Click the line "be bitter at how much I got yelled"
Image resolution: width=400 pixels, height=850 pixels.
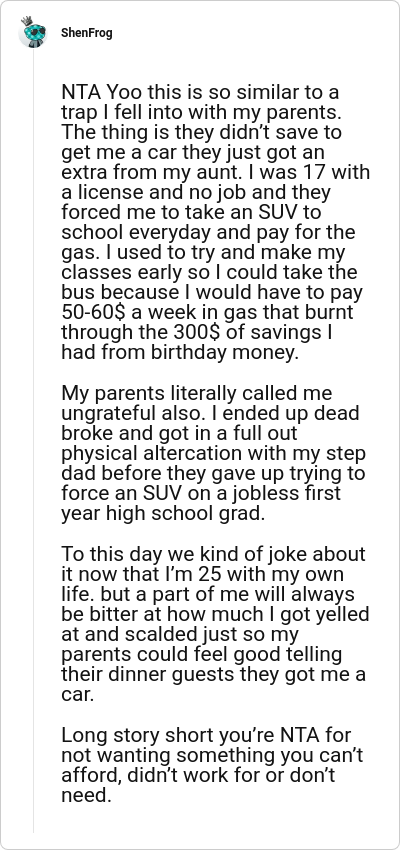(x=215, y=615)
